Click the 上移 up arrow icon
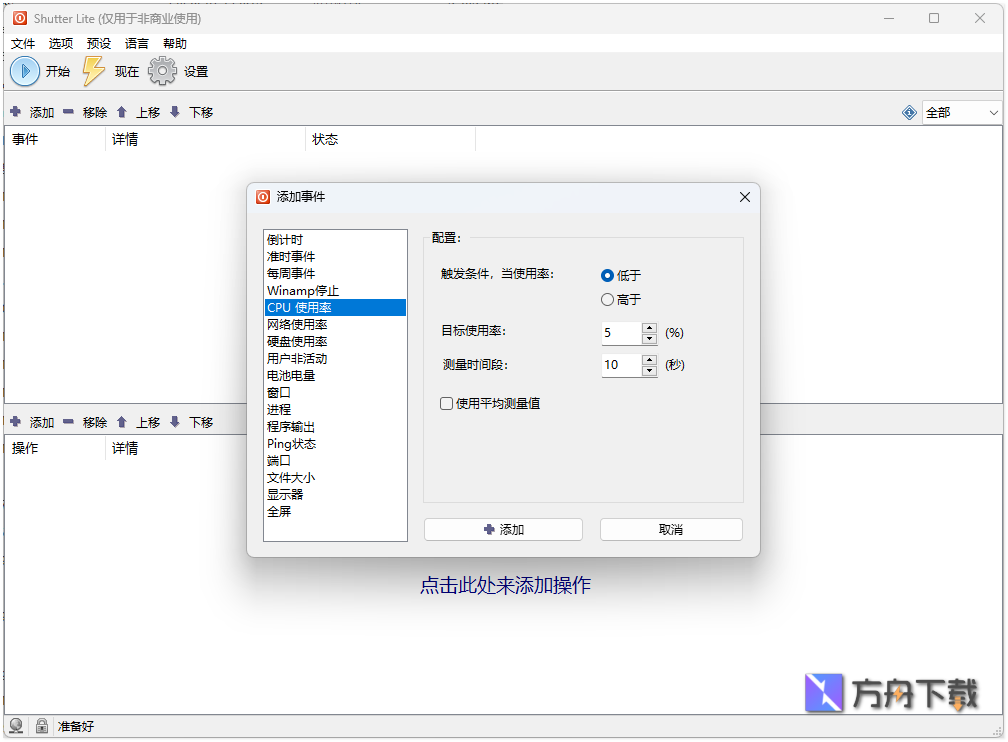Image resolution: width=1008 pixels, height=742 pixels. point(121,112)
